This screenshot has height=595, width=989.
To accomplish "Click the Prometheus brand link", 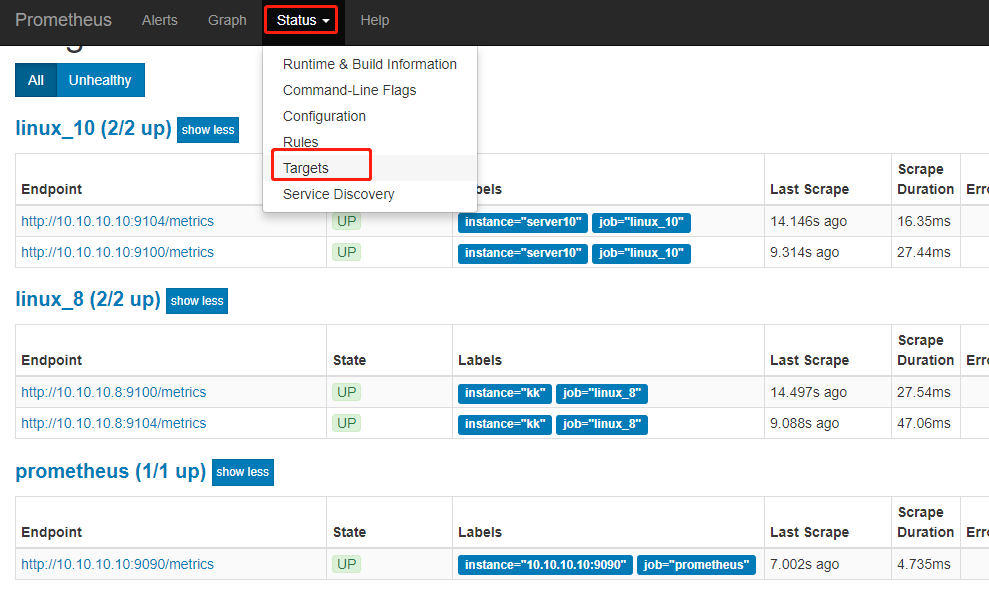I will 63,20.
